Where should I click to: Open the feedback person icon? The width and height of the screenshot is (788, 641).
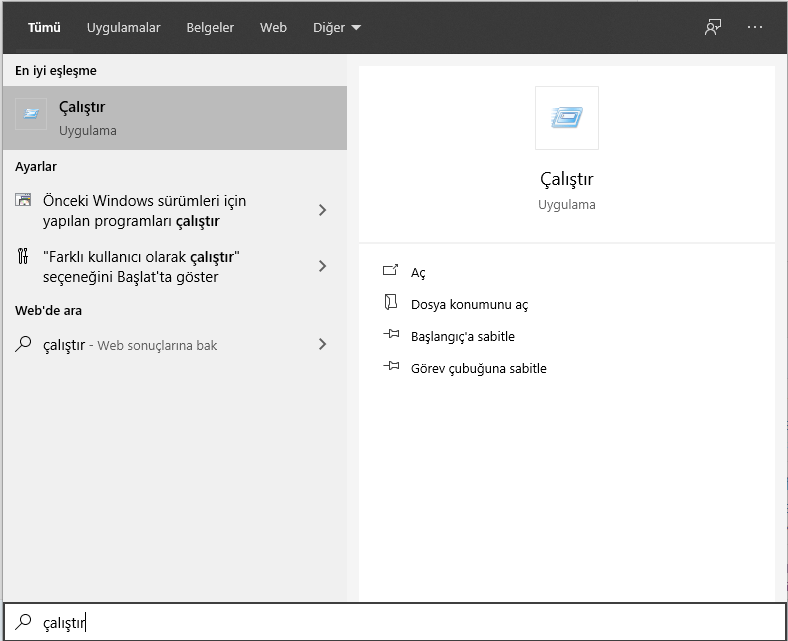[713, 27]
